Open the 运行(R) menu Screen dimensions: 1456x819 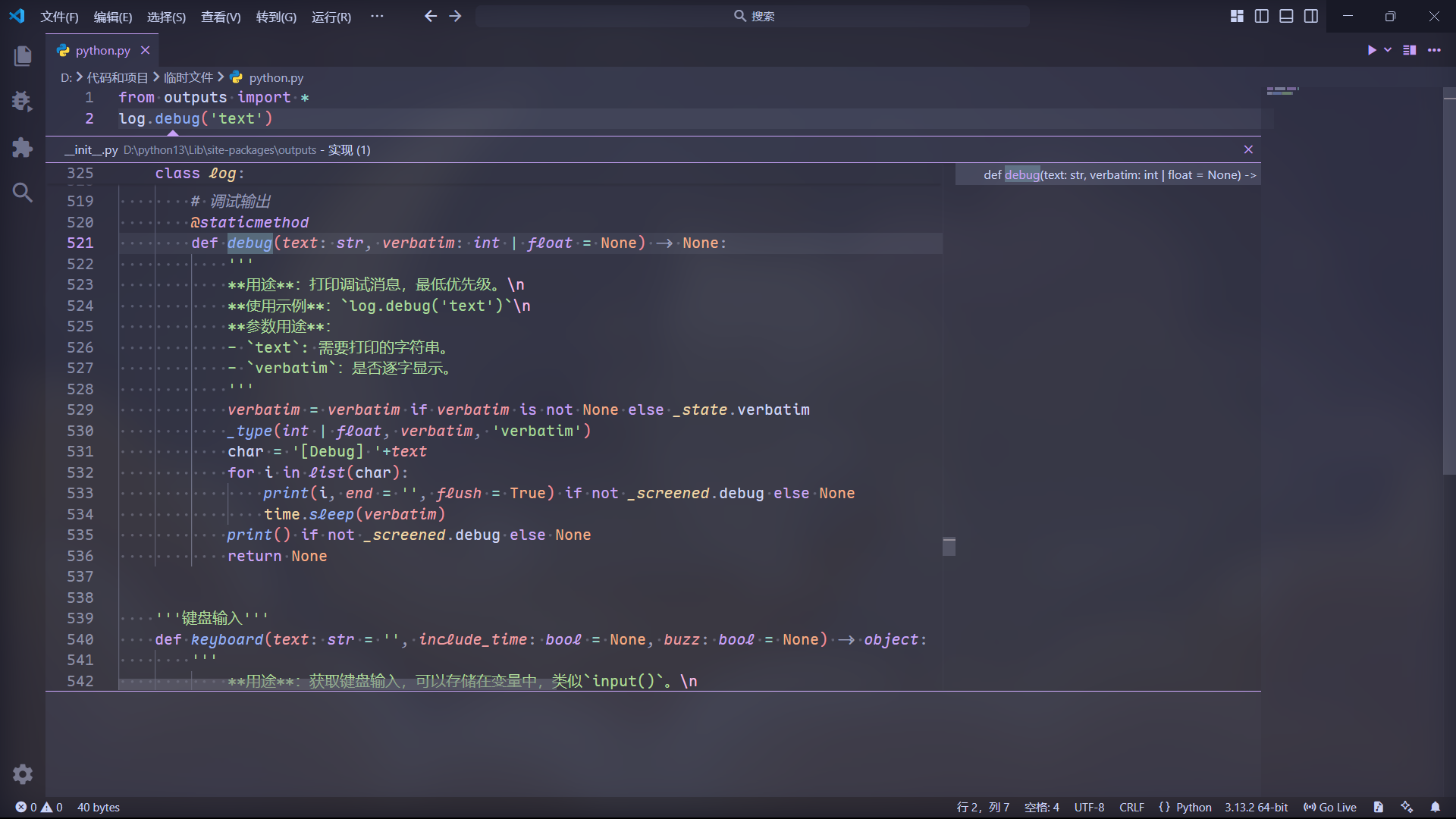(x=331, y=17)
